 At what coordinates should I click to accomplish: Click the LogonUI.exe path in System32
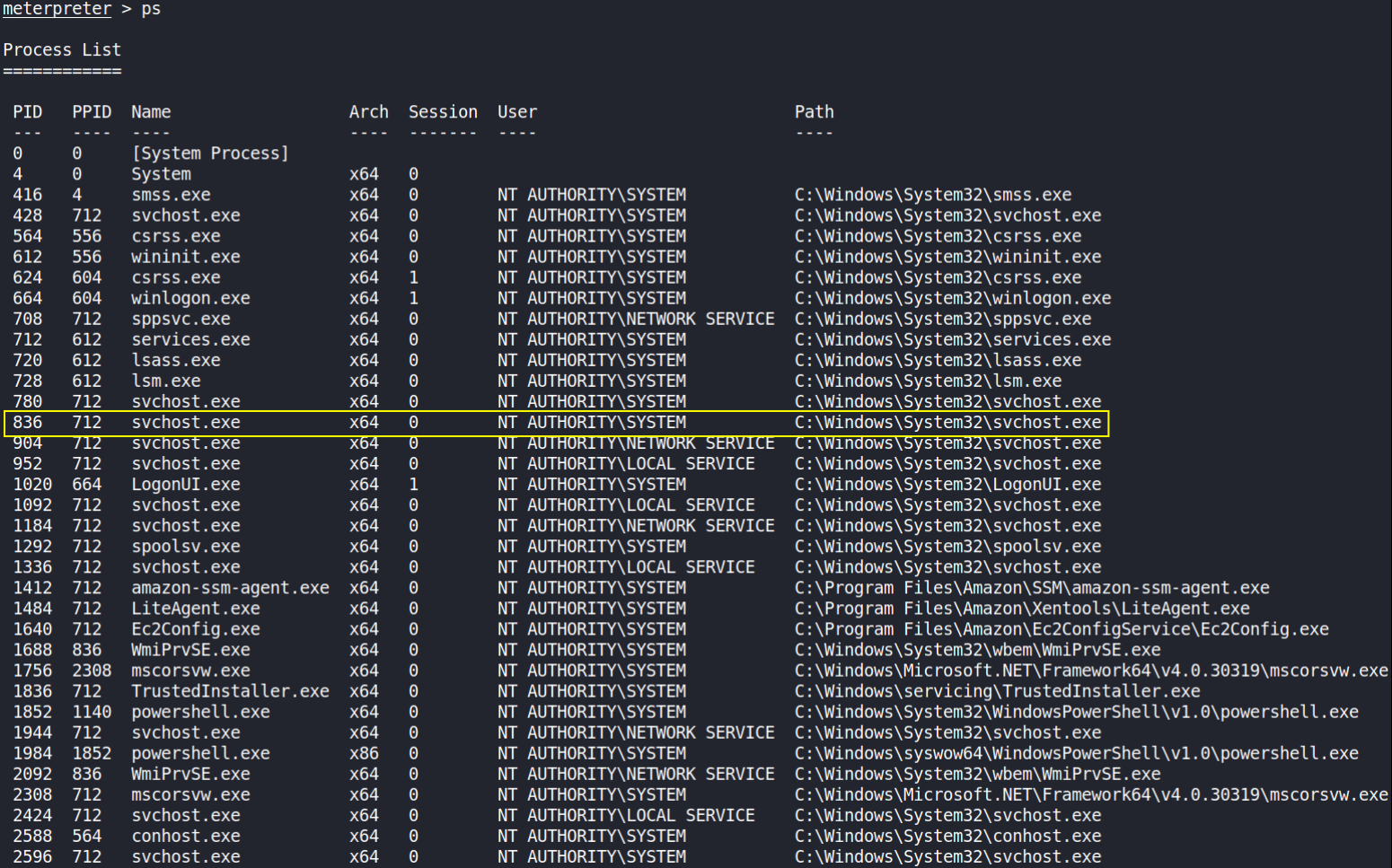point(947,485)
